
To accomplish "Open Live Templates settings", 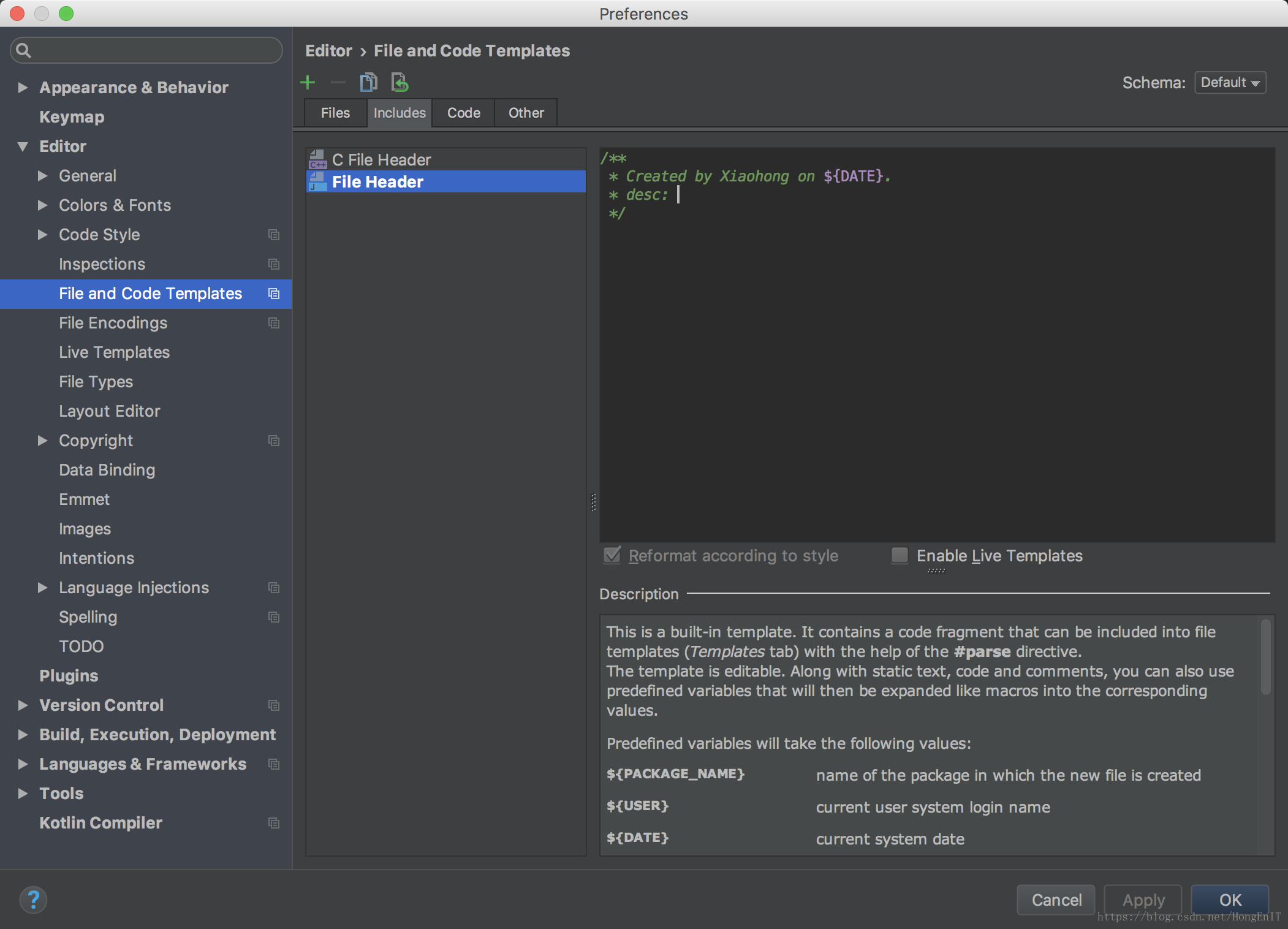I will (x=114, y=352).
